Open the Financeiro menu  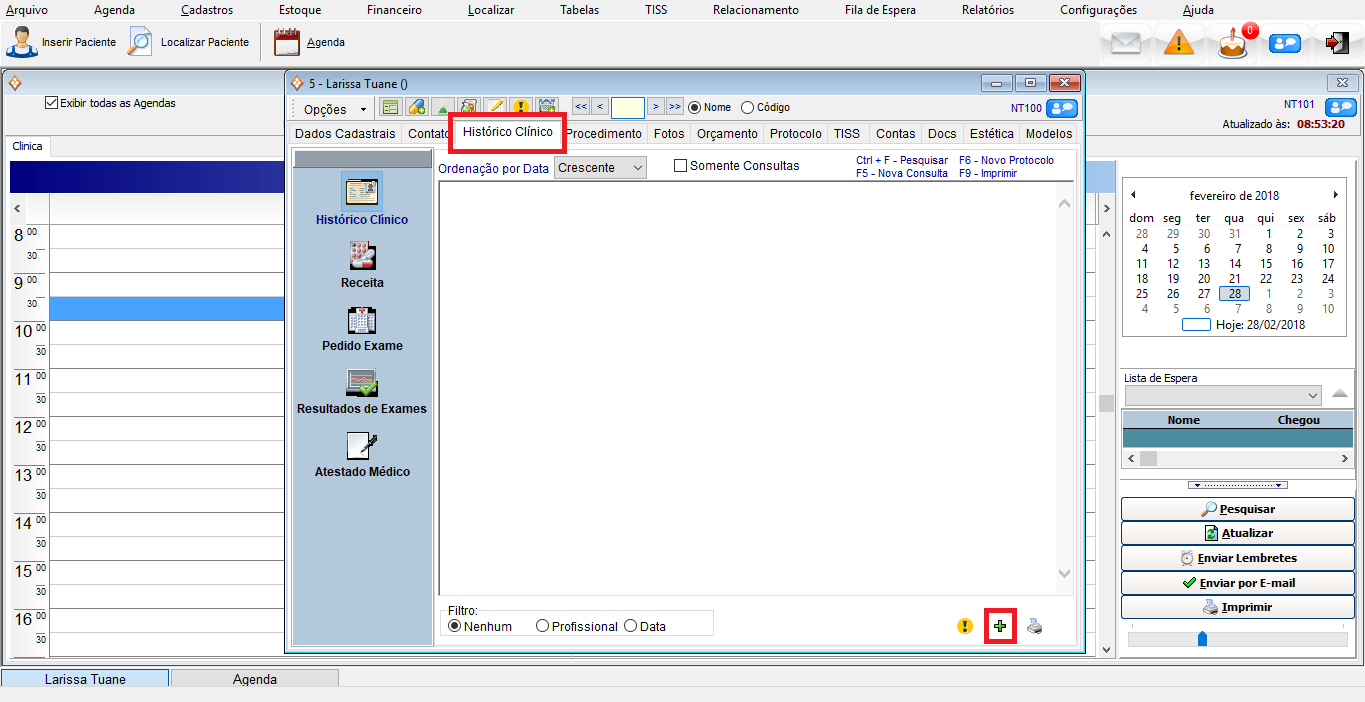394,10
